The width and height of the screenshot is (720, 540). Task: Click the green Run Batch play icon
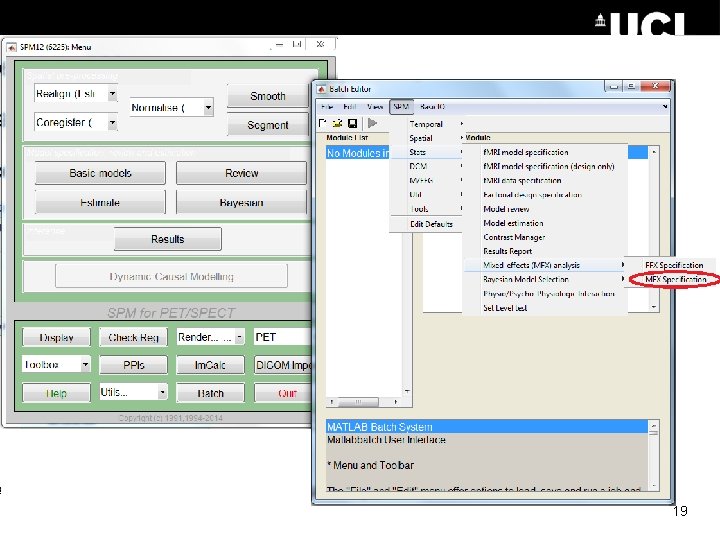tap(372, 123)
